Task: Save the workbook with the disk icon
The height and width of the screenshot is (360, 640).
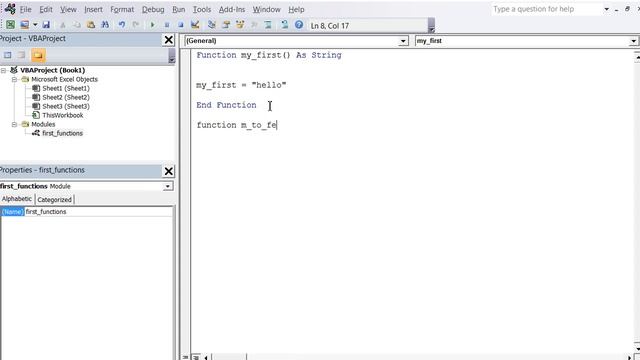Action: pos(46,25)
